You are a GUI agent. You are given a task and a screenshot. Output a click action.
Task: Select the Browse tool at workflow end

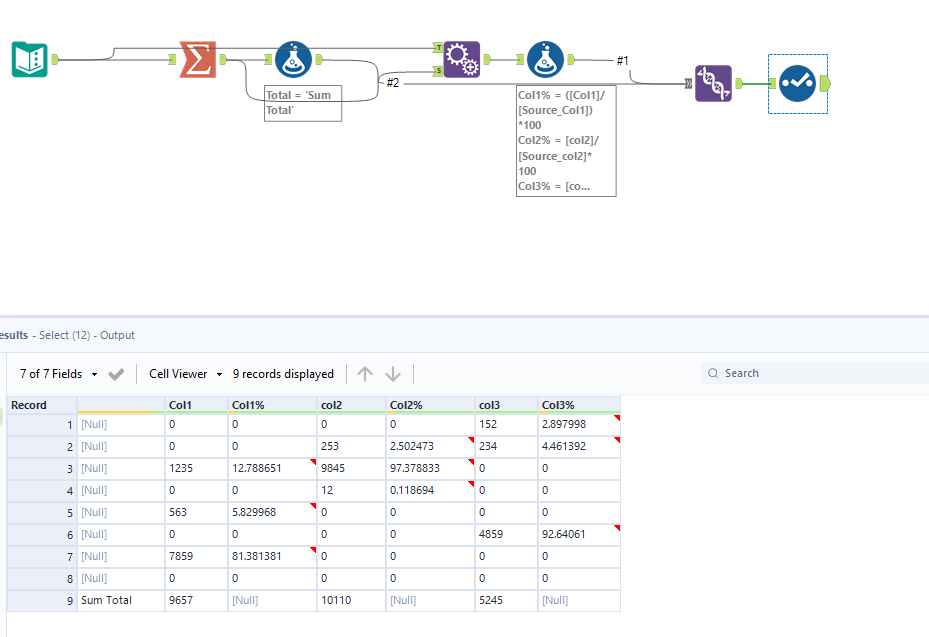pyautogui.click(x=797, y=84)
